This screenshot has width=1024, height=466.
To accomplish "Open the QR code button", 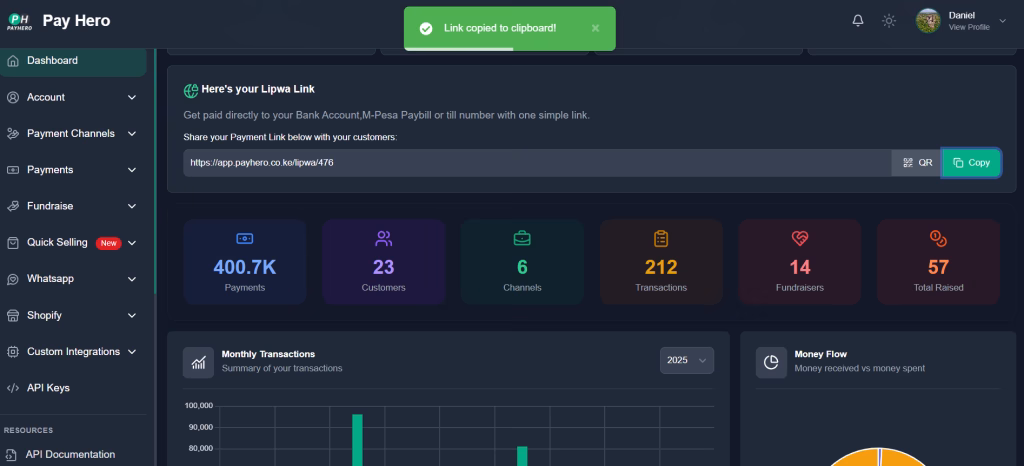I will (x=916, y=163).
